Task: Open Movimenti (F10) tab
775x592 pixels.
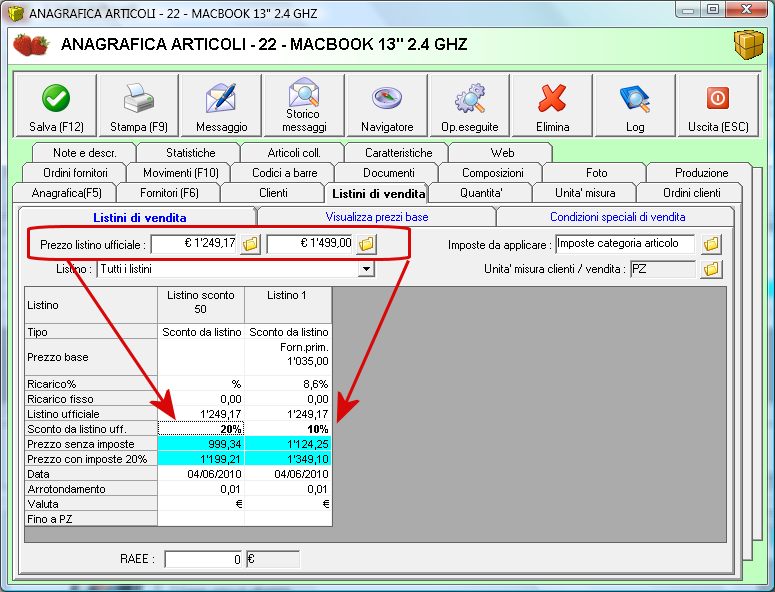Action: point(180,173)
